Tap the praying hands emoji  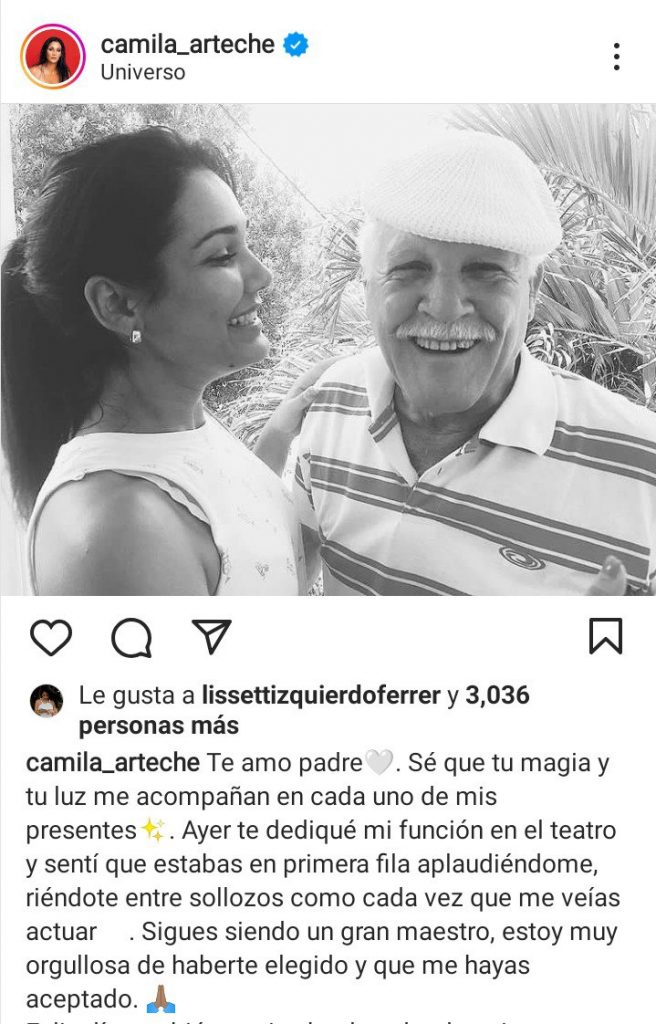[x=161, y=999]
